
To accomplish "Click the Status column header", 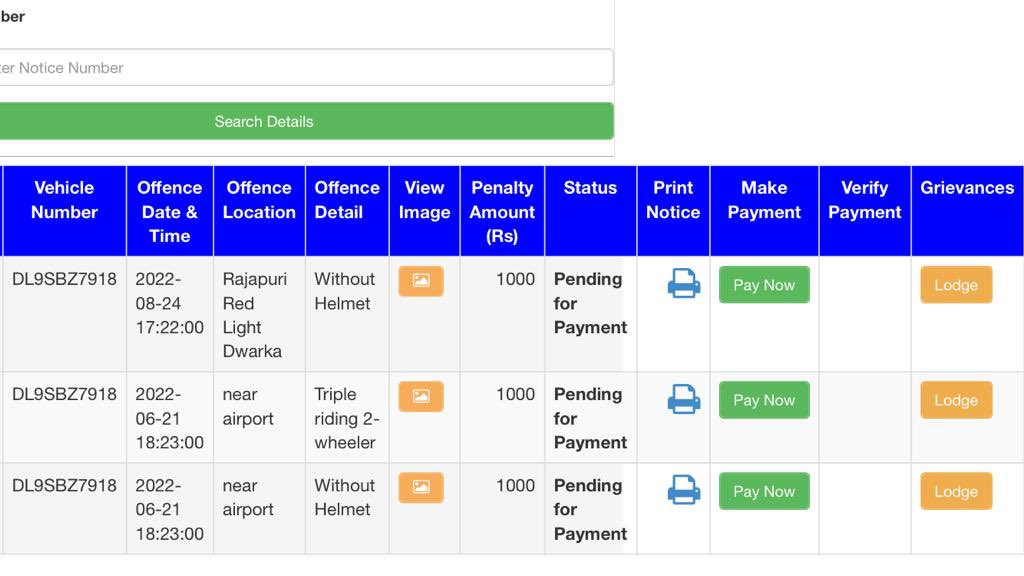I will (x=590, y=210).
